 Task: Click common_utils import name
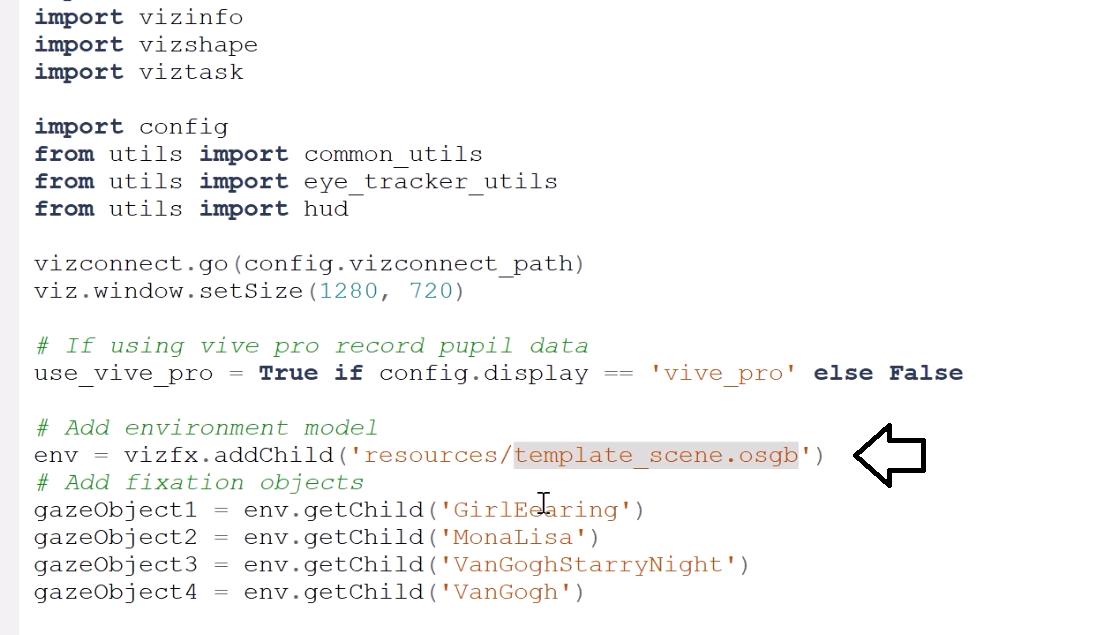pos(393,155)
